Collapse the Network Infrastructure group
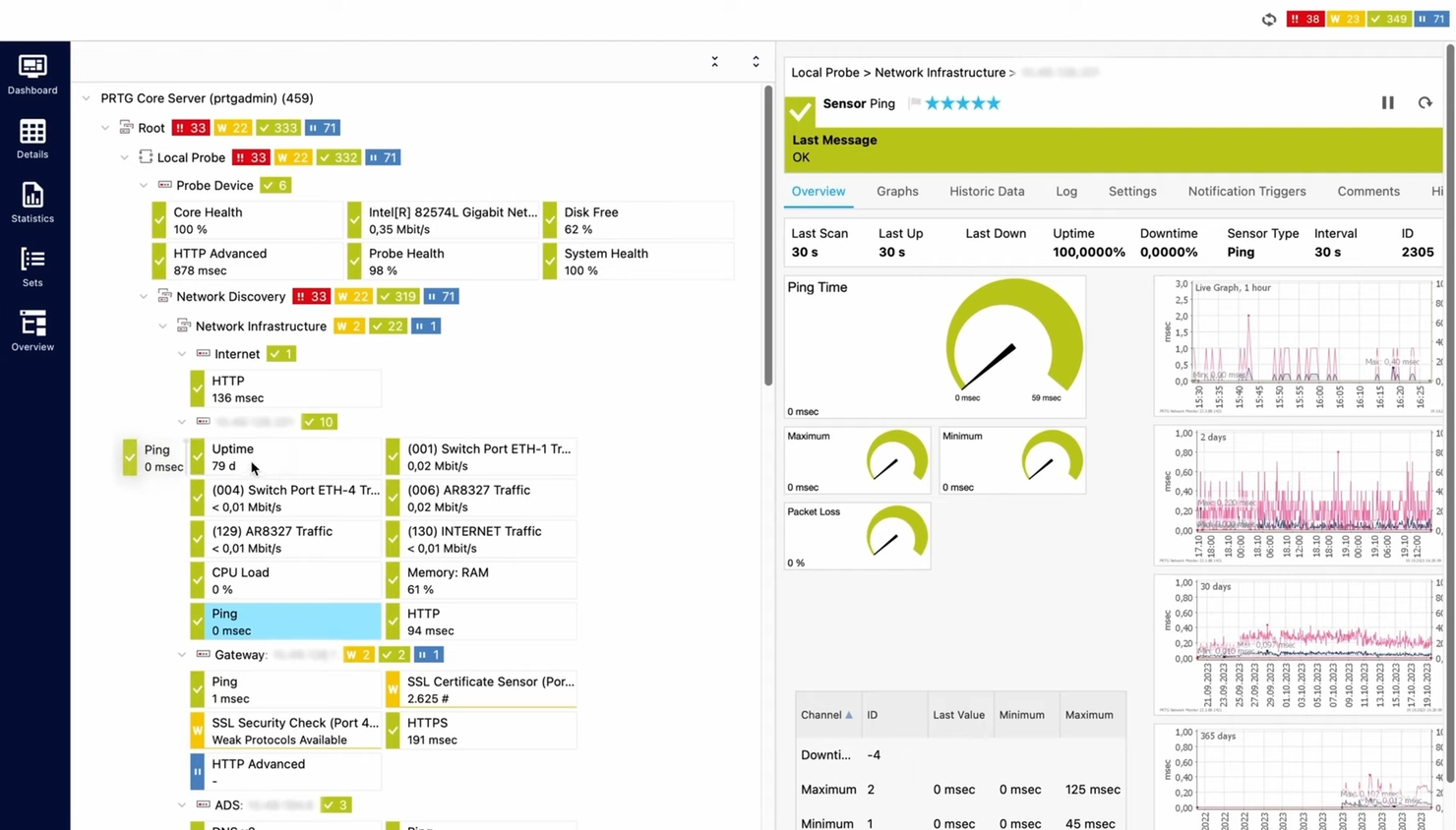 pyautogui.click(x=163, y=326)
